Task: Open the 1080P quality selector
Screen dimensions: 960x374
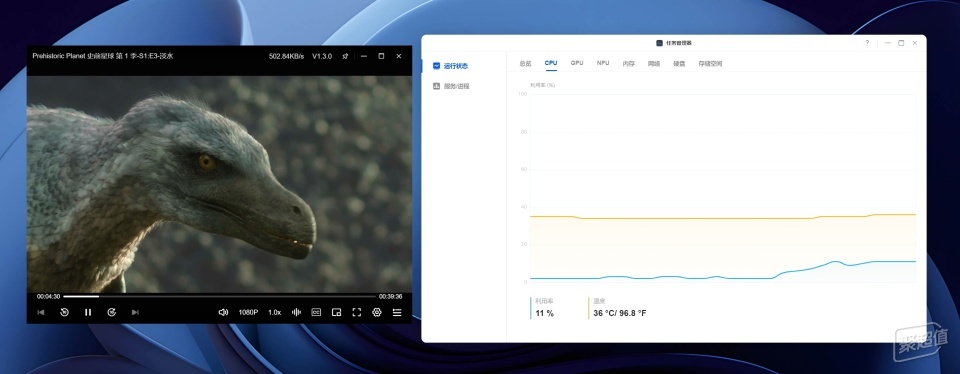Action: click(248, 312)
